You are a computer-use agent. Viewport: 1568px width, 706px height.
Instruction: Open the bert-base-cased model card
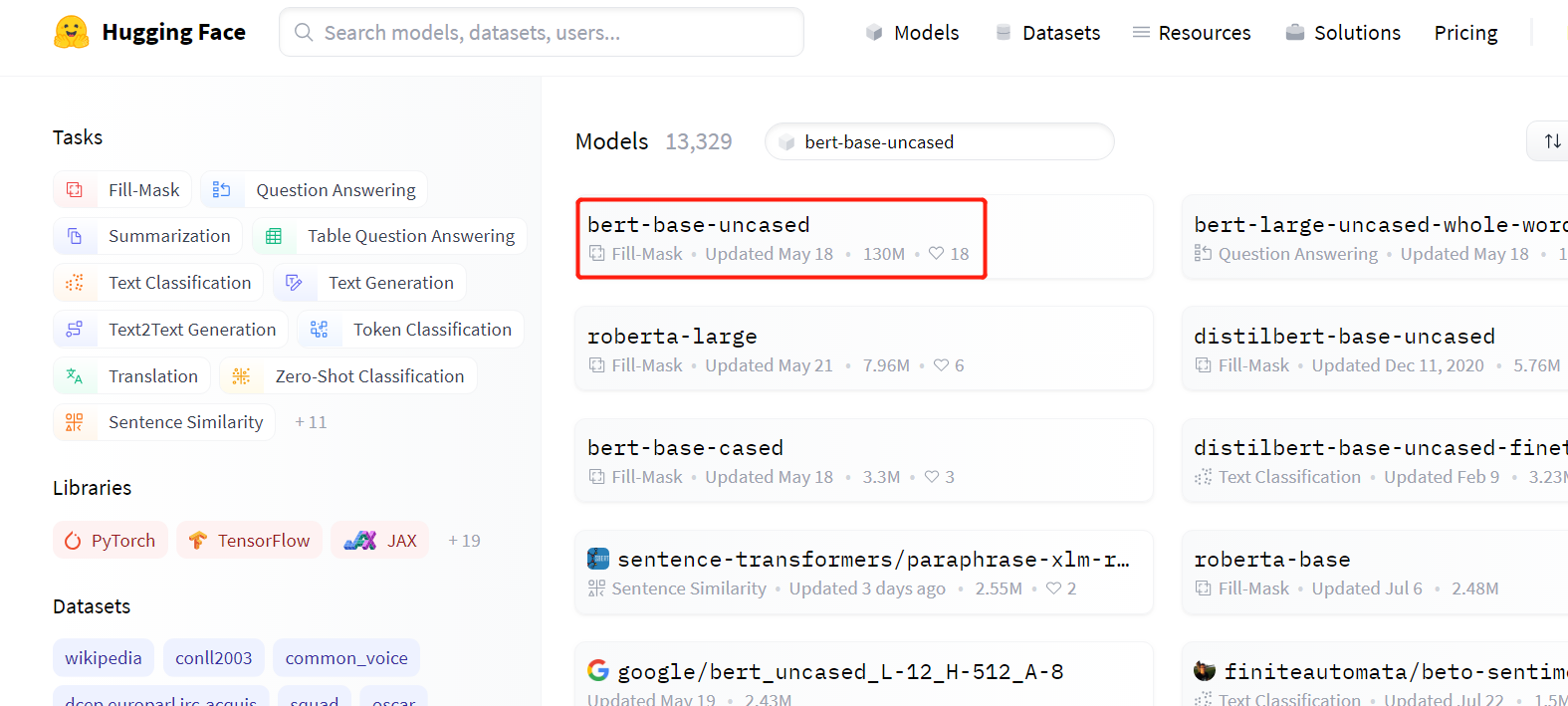tap(864, 461)
